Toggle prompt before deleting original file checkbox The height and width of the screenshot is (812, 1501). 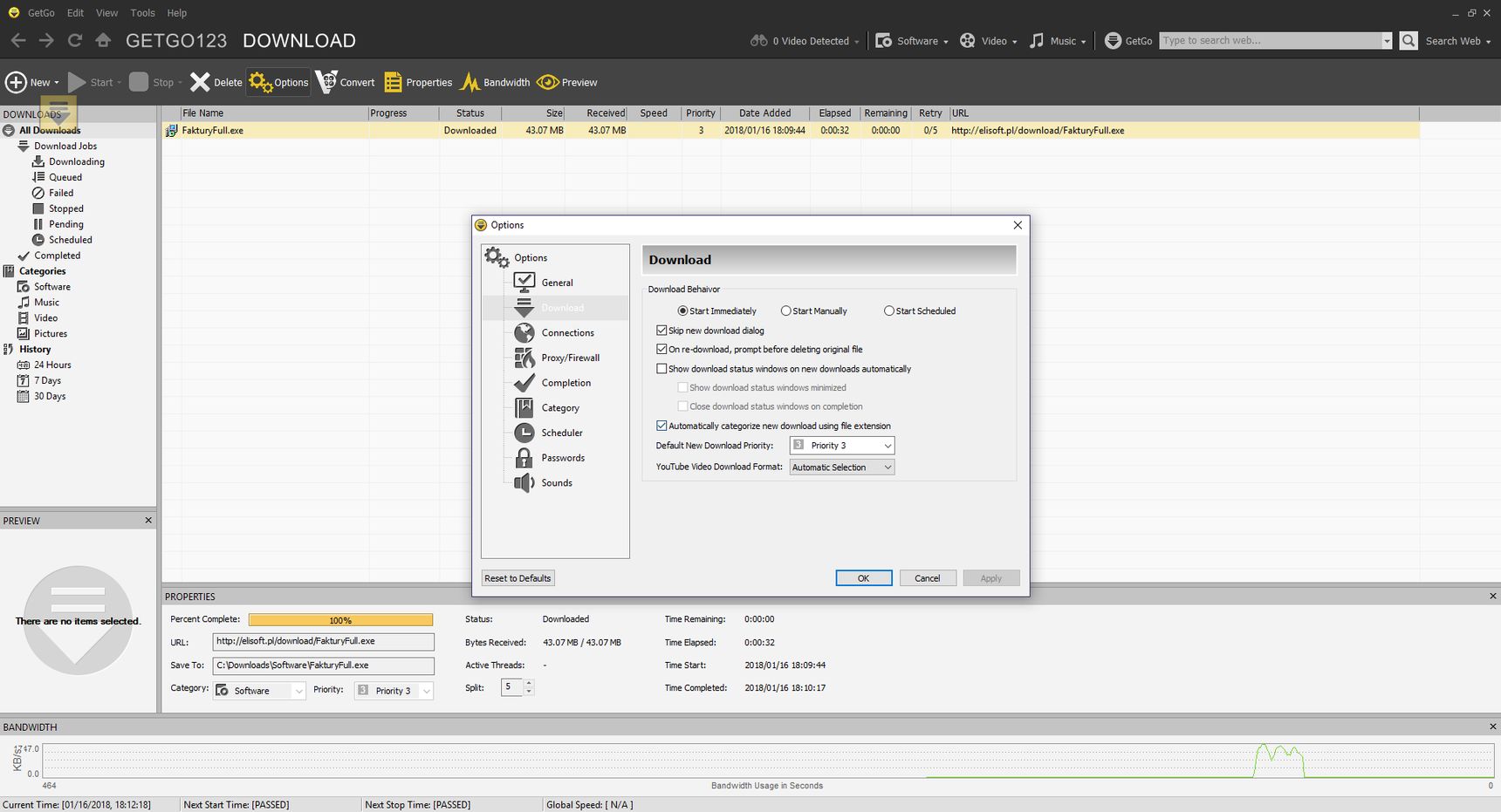click(661, 349)
